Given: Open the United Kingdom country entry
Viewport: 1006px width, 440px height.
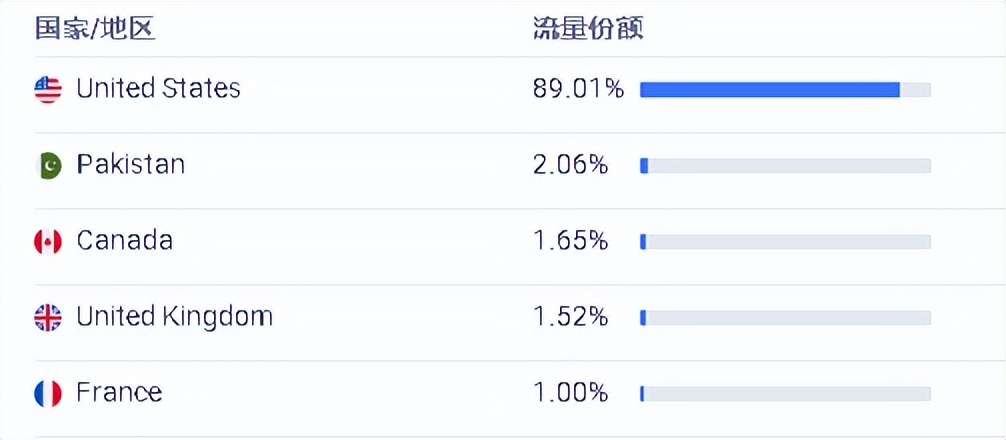Looking at the screenshot, I should point(175,317).
